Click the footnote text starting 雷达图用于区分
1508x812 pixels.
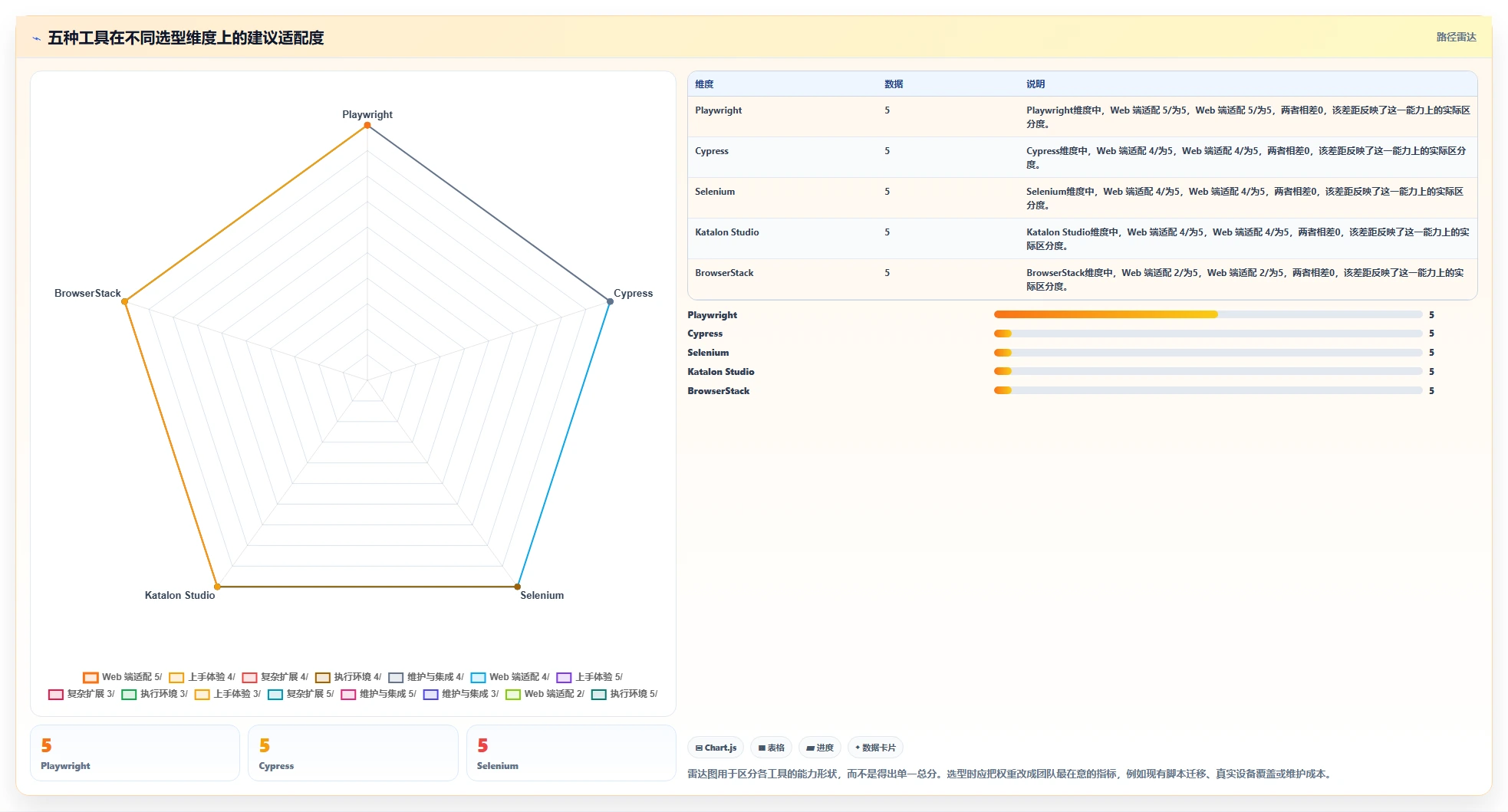click(1010, 774)
